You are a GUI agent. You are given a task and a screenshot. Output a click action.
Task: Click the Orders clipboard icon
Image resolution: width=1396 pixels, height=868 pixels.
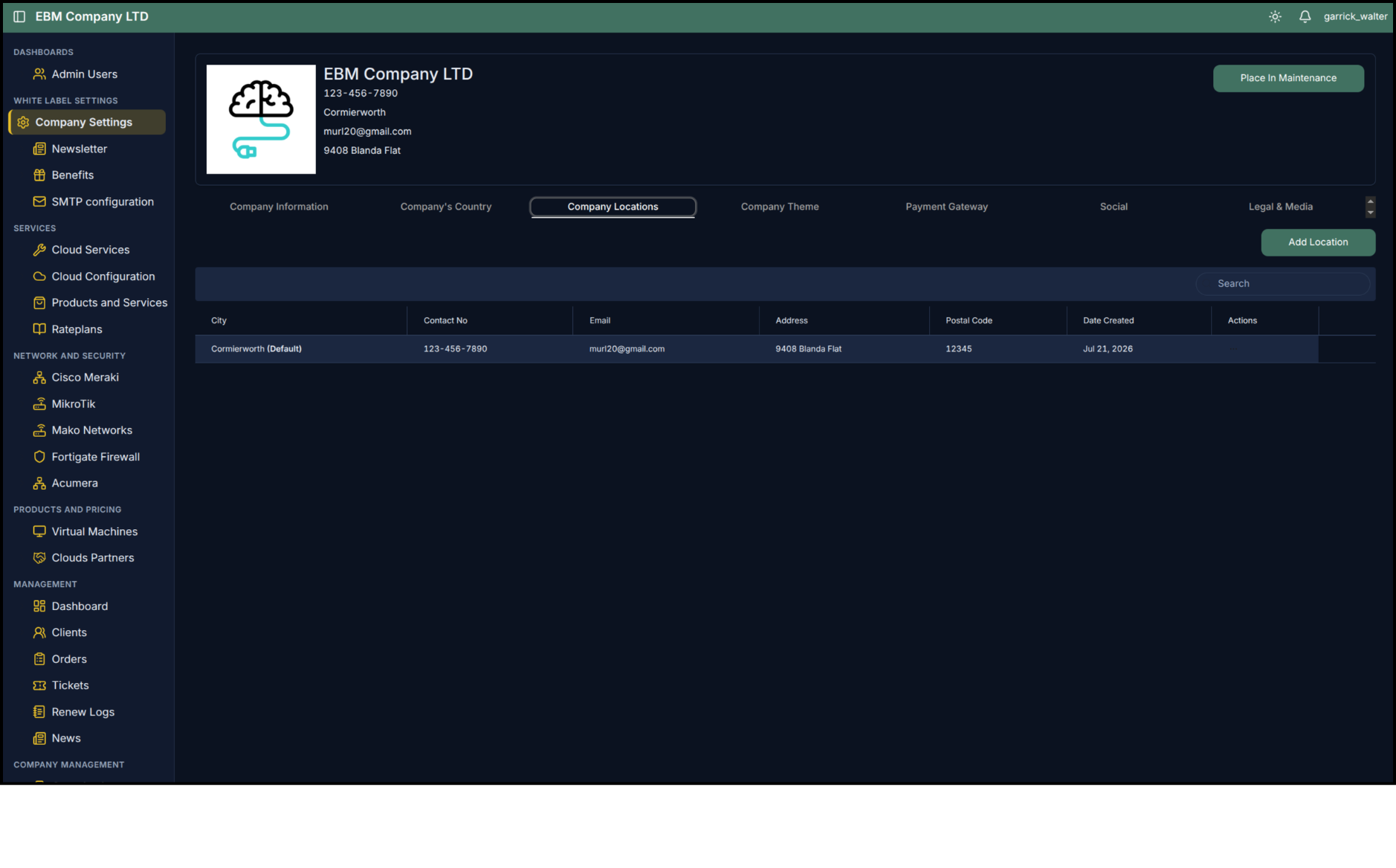(39, 659)
